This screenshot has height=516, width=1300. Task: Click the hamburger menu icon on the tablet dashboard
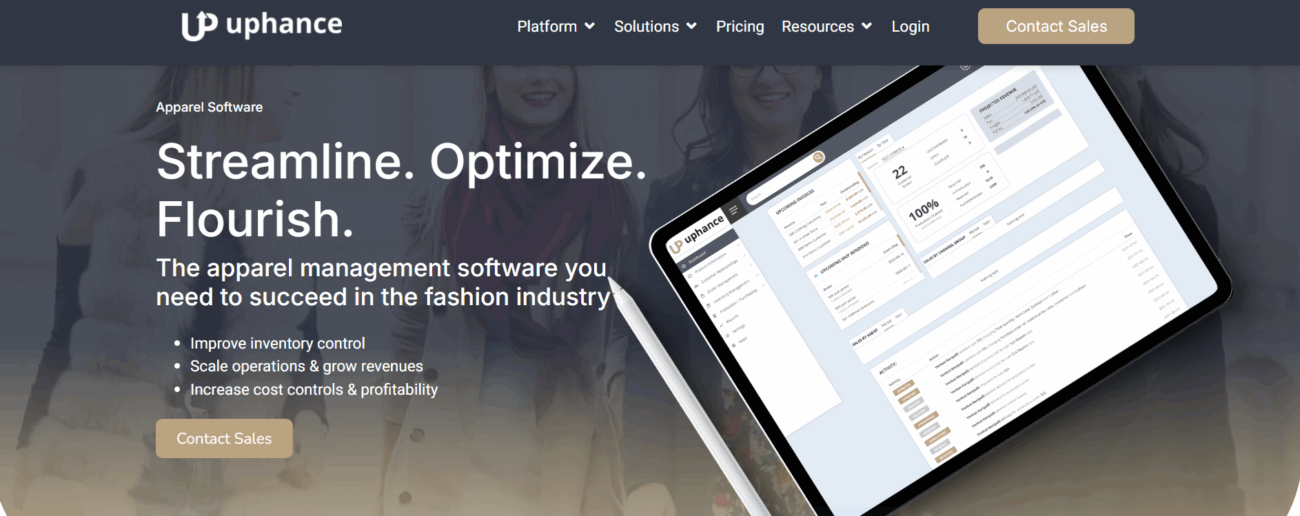point(734,211)
